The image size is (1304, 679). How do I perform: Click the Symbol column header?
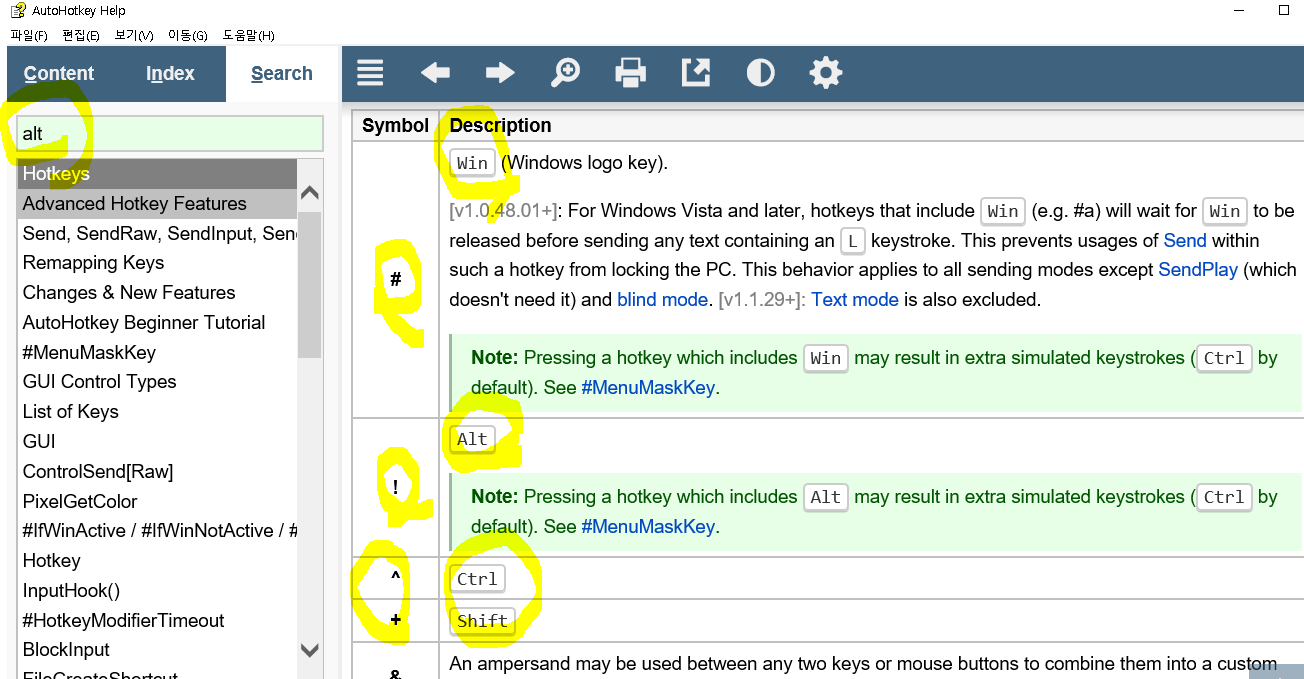[395, 125]
